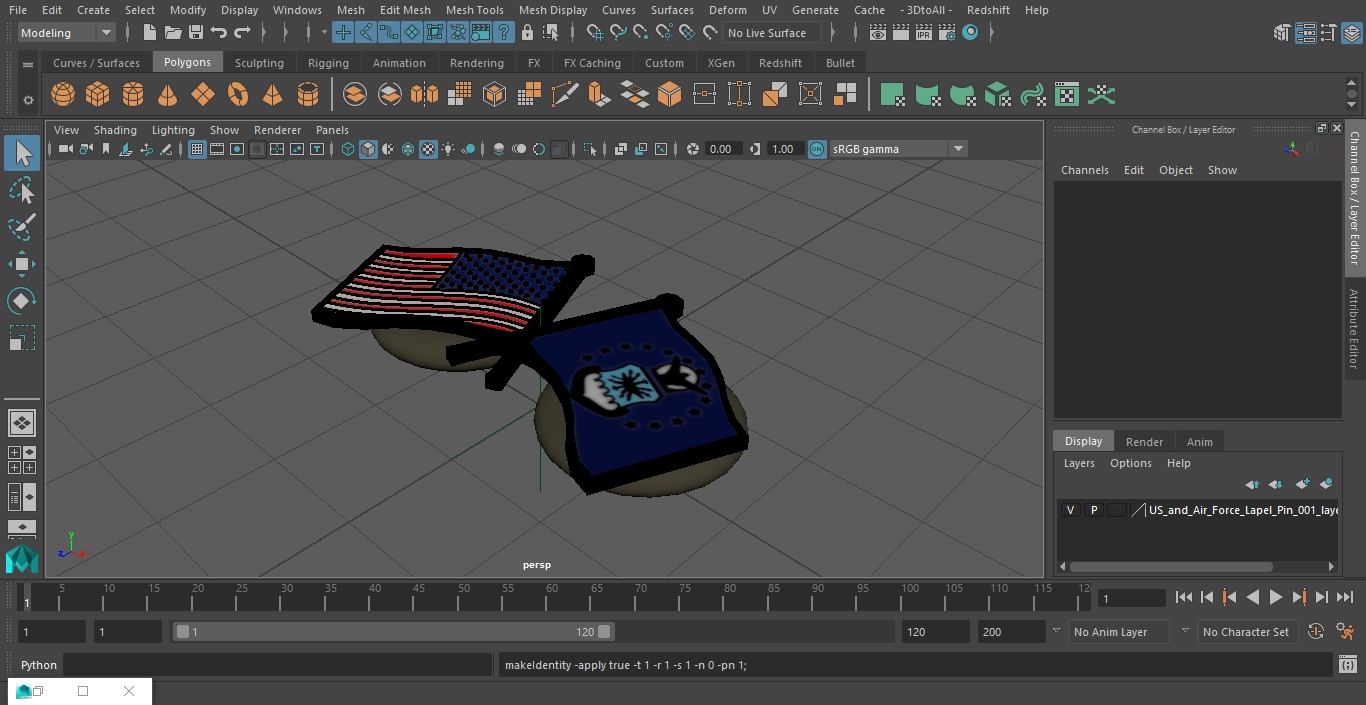Select the arrow Select tool
The width and height of the screenshot is (1366, 705).
point(22,153)
